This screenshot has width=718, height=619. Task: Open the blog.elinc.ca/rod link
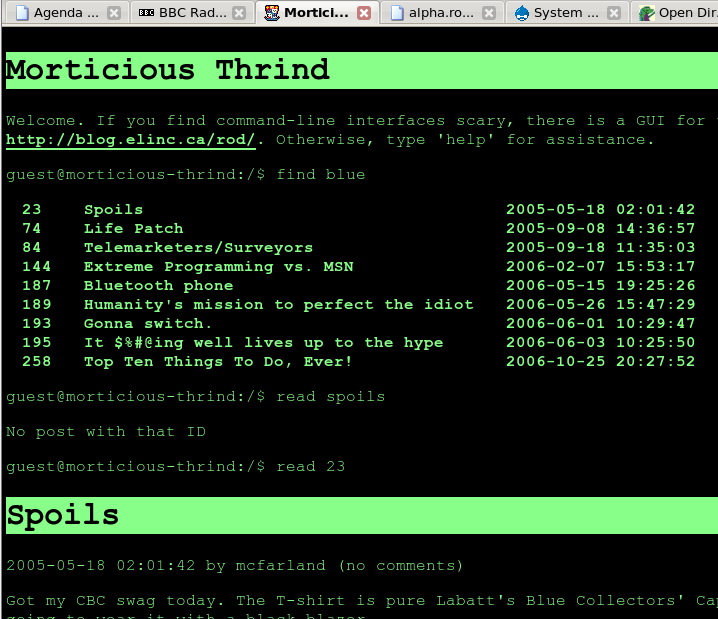pyautogui.click(x=130, y=140)
